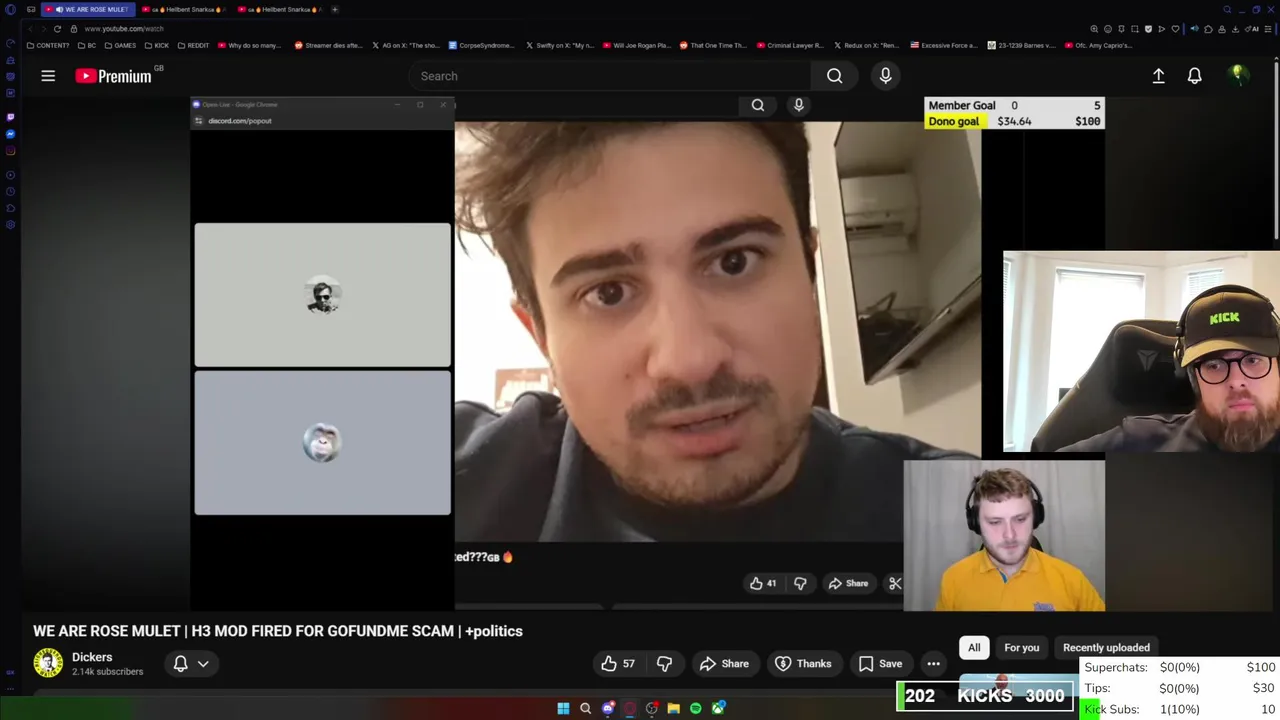Open the sidebar player icon
This screenshot has width=1280, height=720.
pyautogui.click(x=10, y=175)
